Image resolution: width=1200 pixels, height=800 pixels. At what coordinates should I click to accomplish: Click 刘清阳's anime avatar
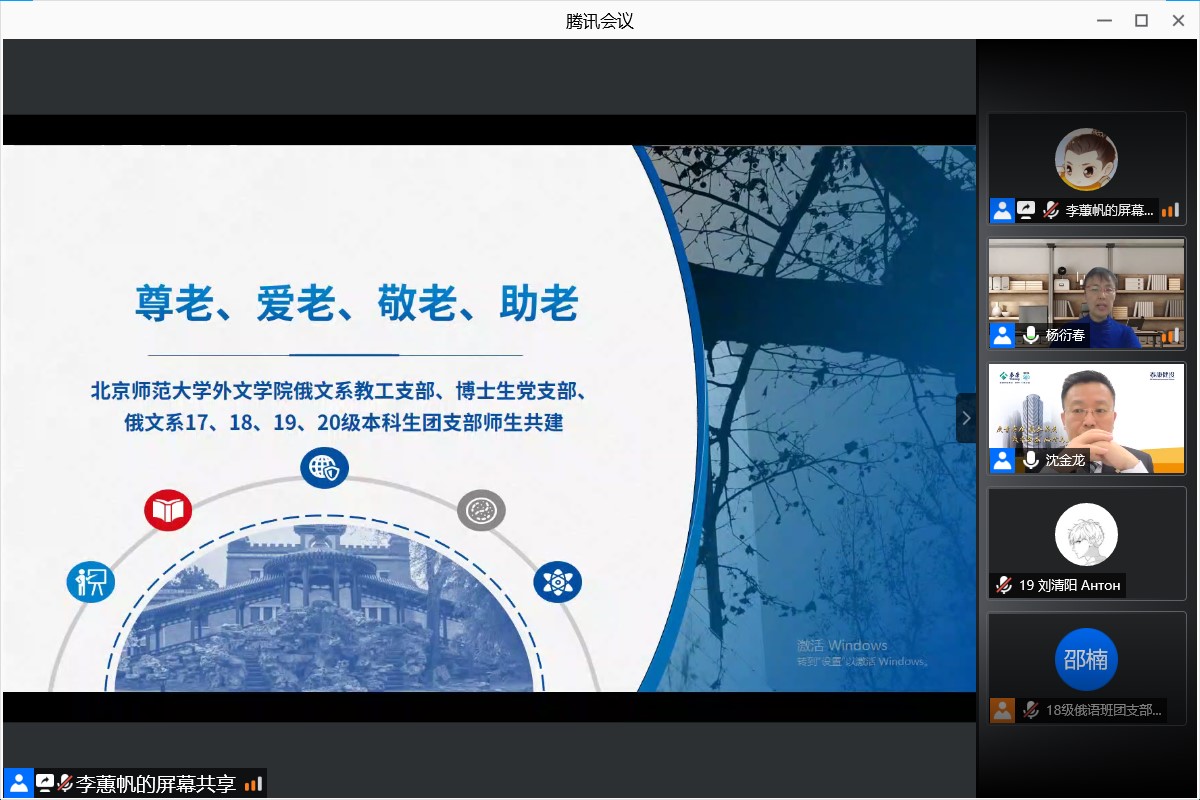(1086, 534)
